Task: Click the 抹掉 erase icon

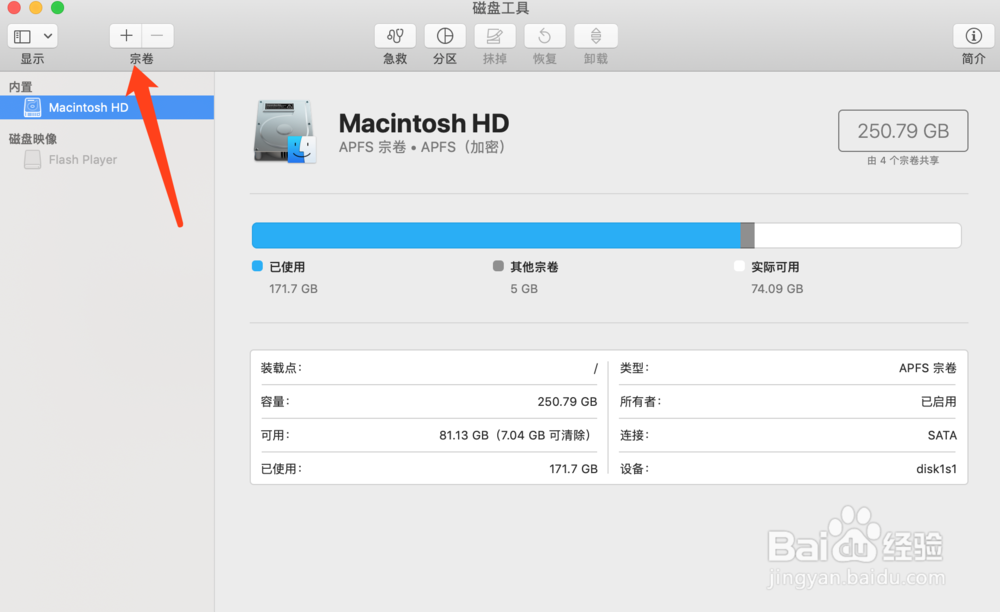Action: pos(494,36)
